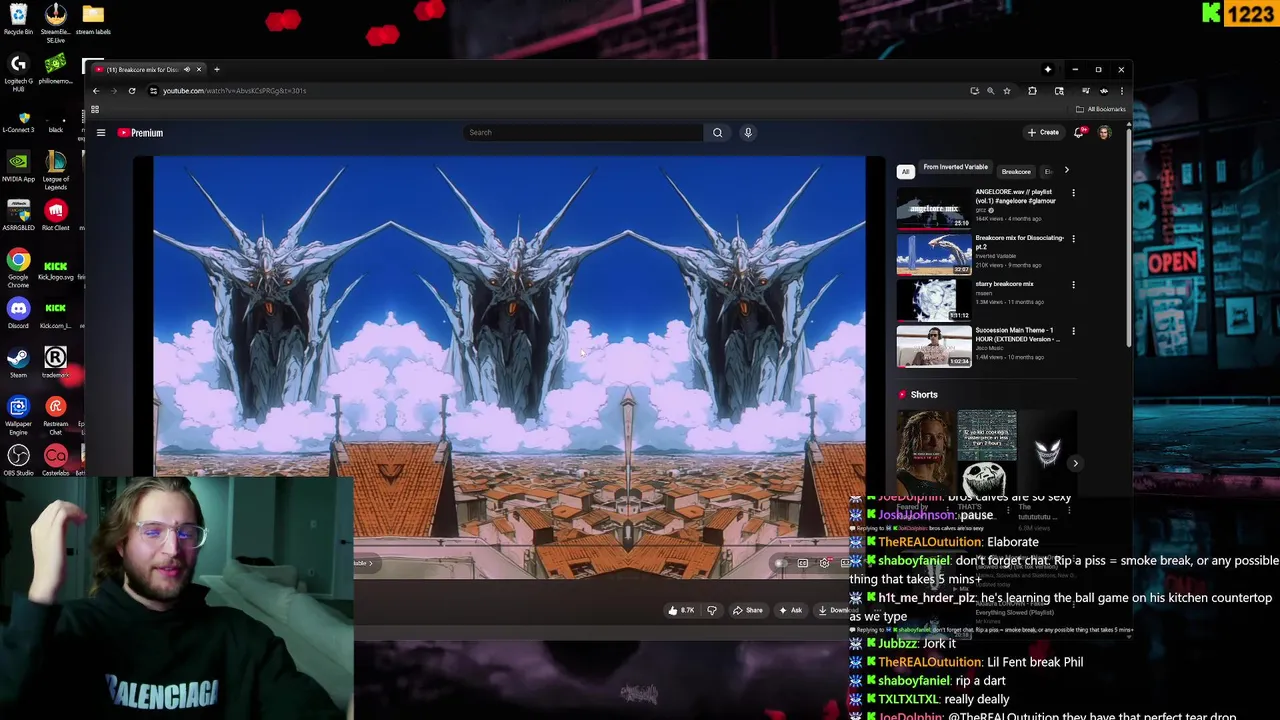Open options for ANGELCORE.wav video
This screenshot has width=1280, height=720.
pos(1073,193)
